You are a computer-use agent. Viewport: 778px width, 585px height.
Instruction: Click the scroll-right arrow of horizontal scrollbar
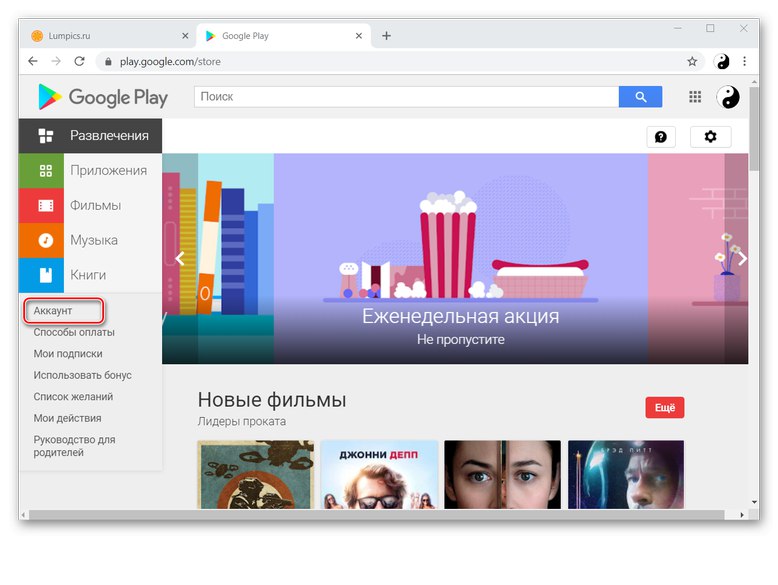[742, 515]
